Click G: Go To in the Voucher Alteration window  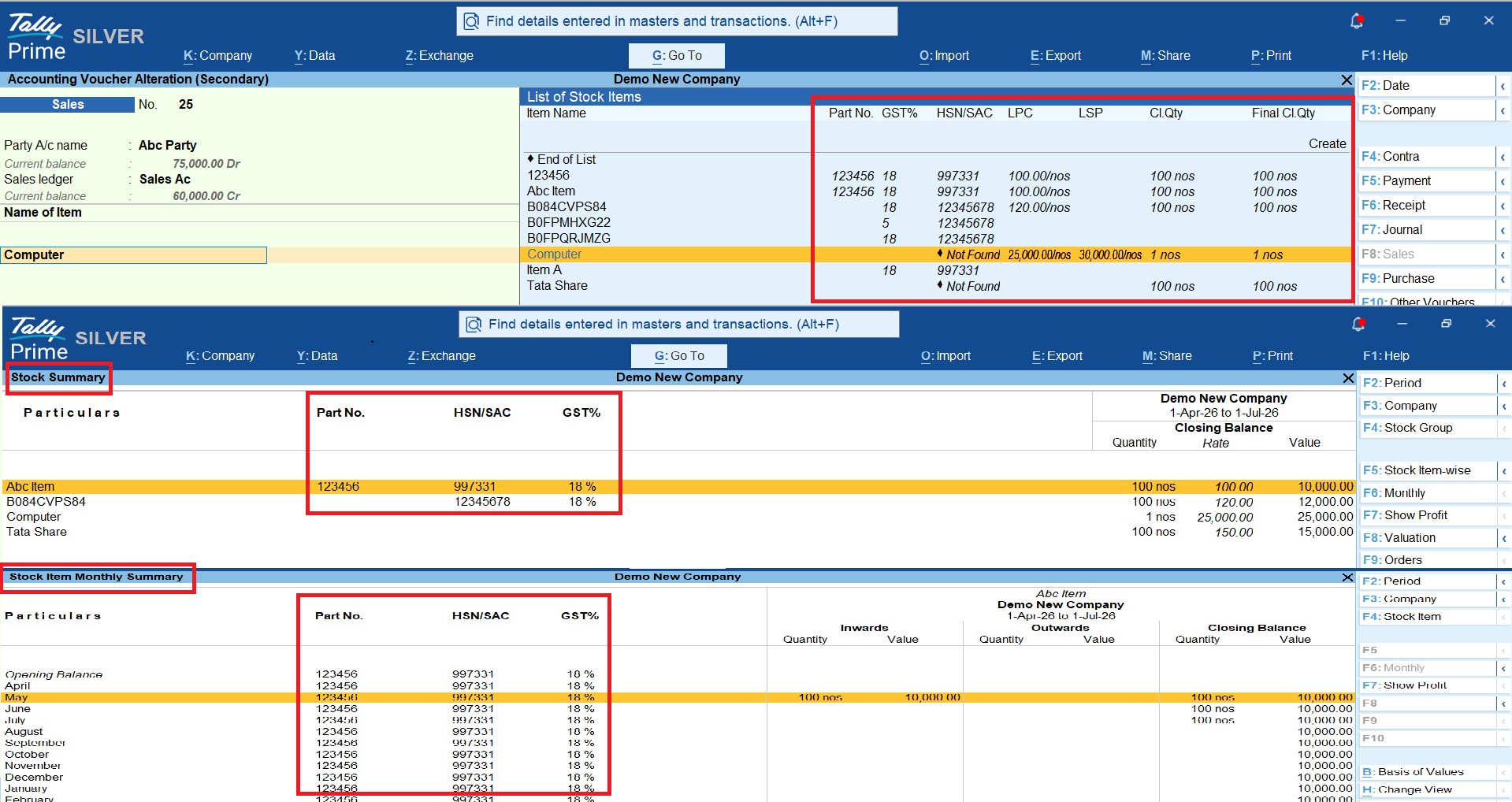point(677,56)
